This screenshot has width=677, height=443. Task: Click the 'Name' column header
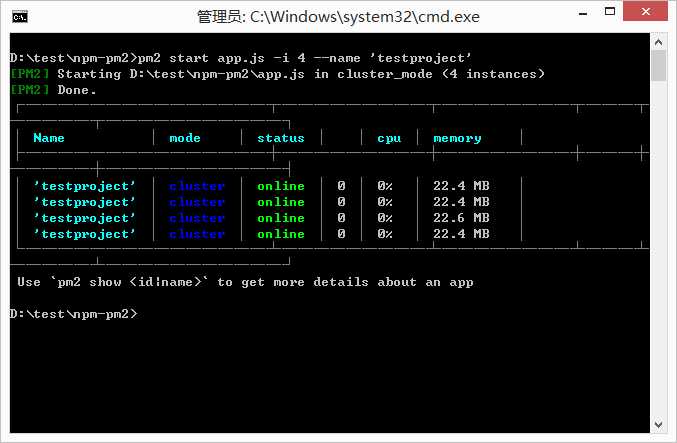tap(49, 138)
